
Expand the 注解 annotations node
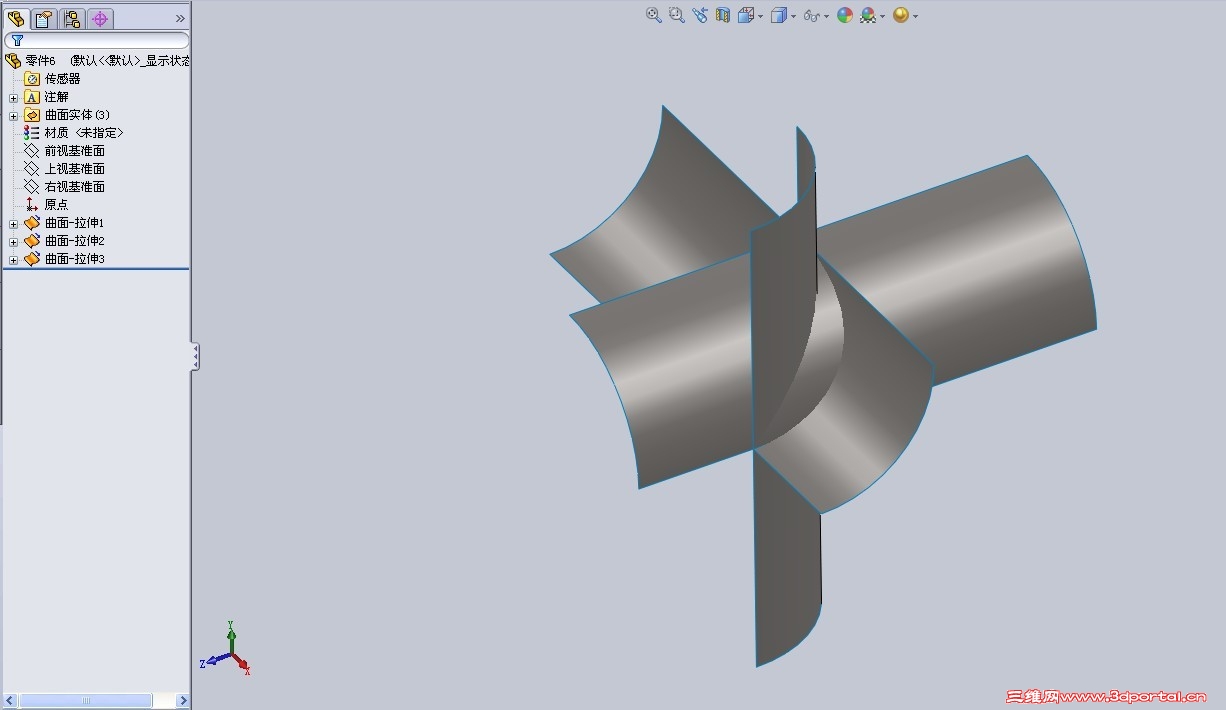13,97
